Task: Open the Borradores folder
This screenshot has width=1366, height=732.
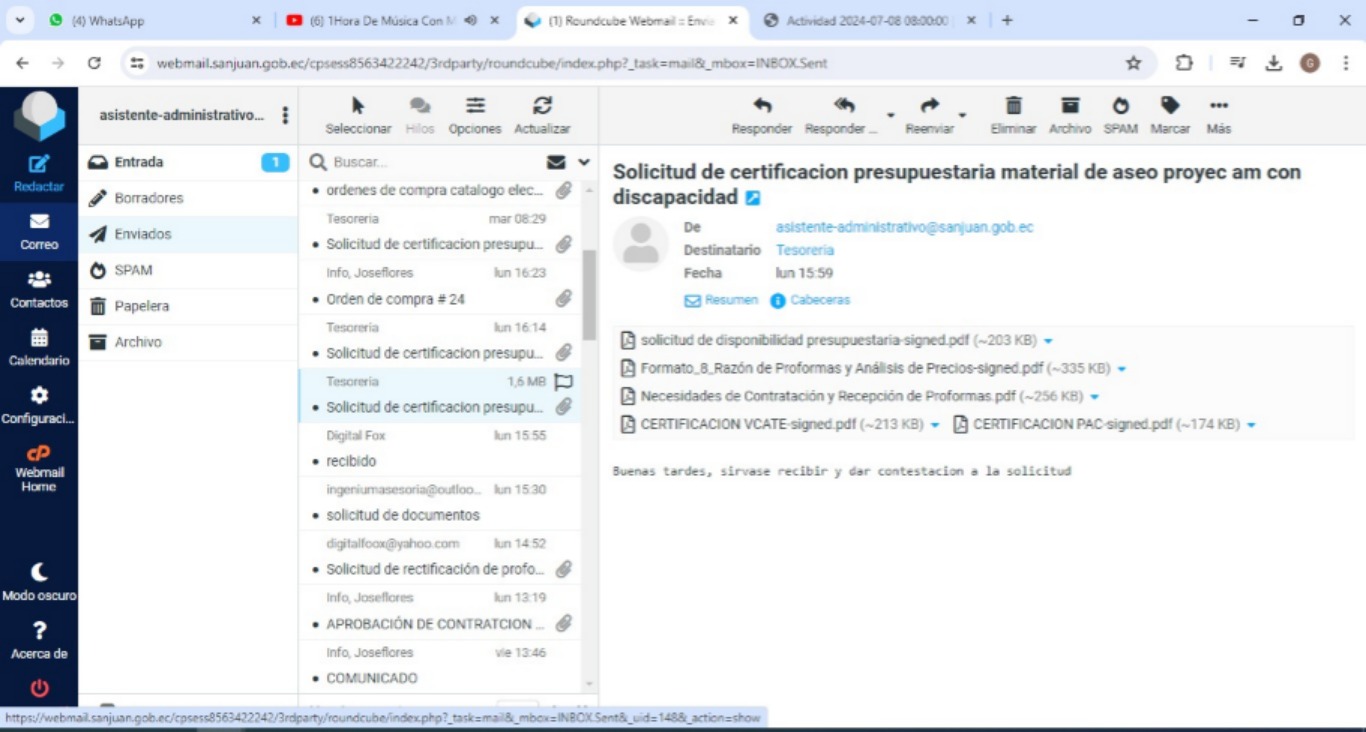Action: (x=148, y=198)
